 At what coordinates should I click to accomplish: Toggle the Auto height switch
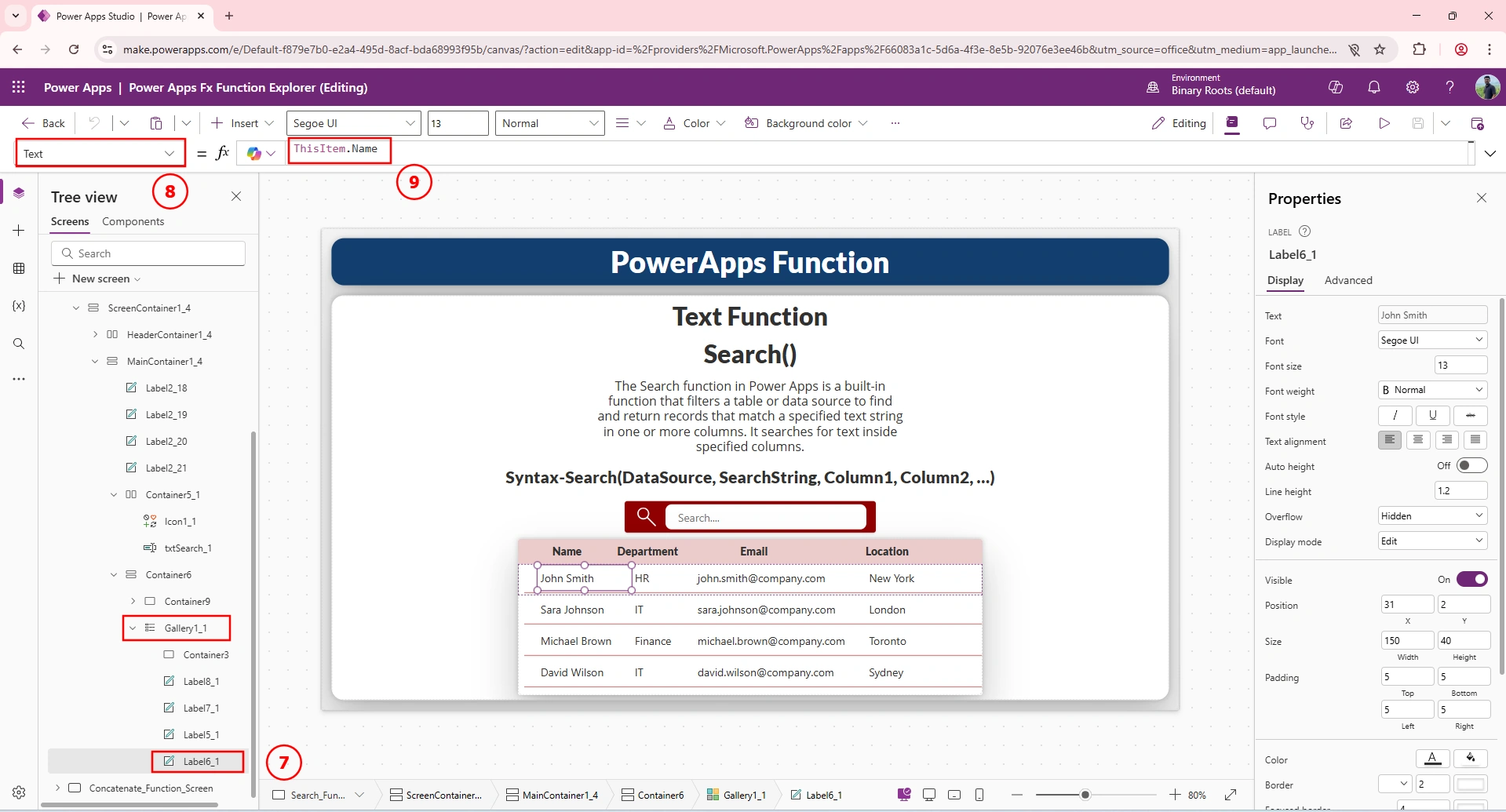tap(1471, 466)
